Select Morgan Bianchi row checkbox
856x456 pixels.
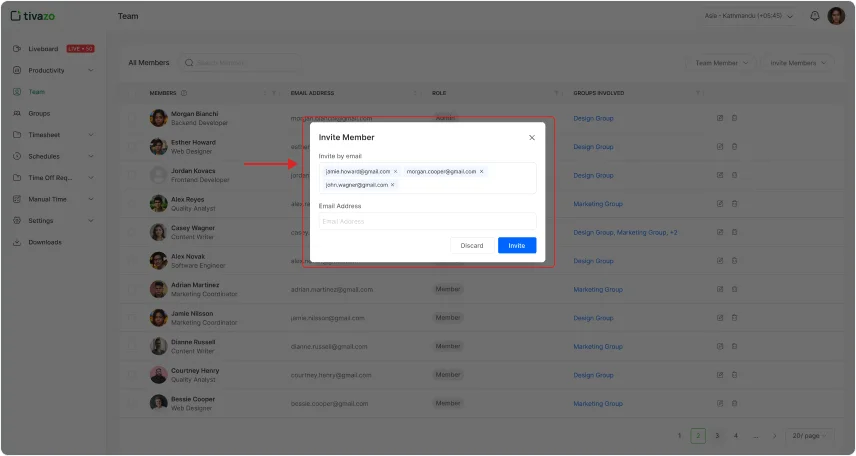pyautogui.click(x=134, y=118)
